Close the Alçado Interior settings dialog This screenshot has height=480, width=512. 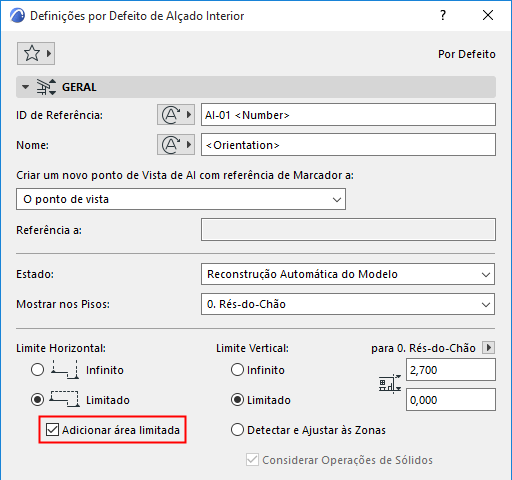488,15
